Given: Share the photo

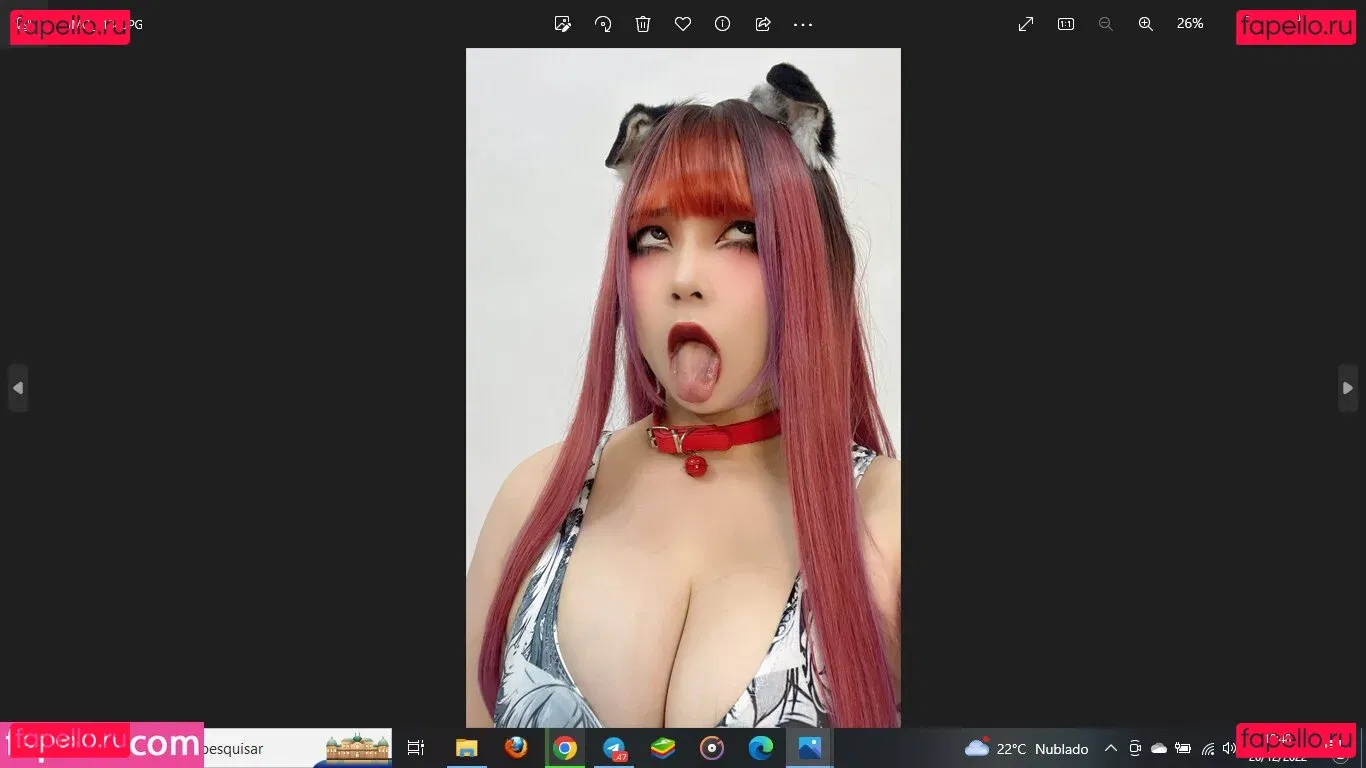Looking at the screenshot, I should point(762,23).
